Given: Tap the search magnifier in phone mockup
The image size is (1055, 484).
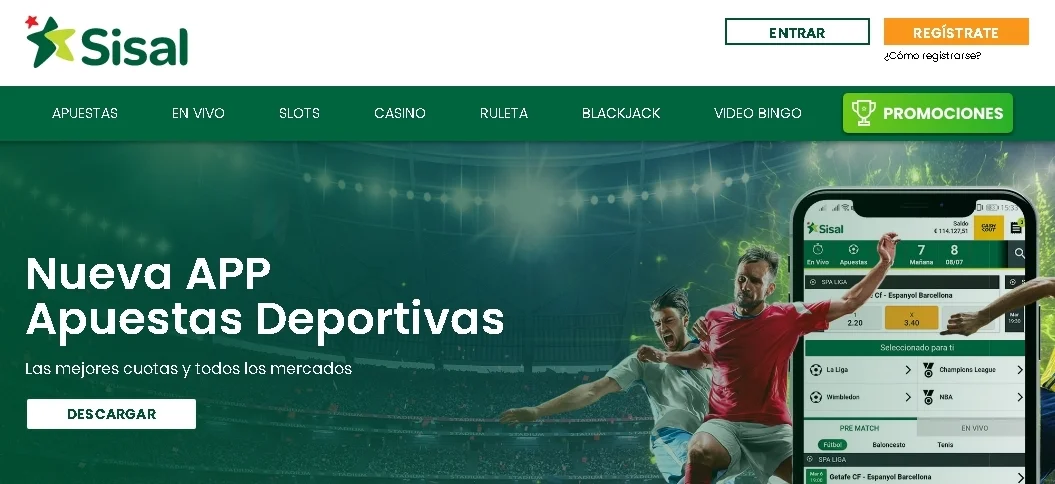Looking at the screenshot, I should coord(1020,253).
